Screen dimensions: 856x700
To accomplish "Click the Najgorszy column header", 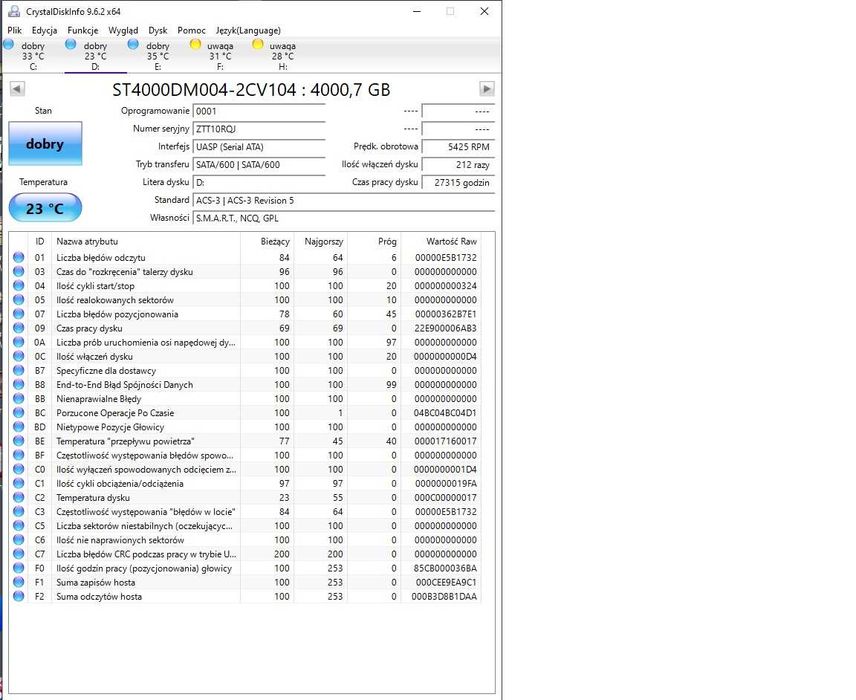I will tap(320, 241).
